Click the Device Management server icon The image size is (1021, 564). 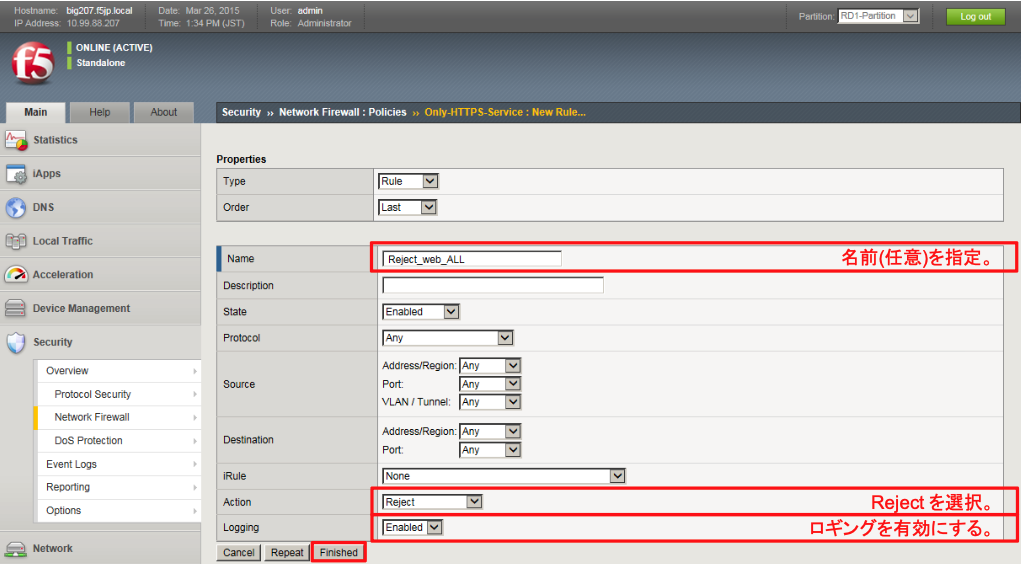click(16, 308)
